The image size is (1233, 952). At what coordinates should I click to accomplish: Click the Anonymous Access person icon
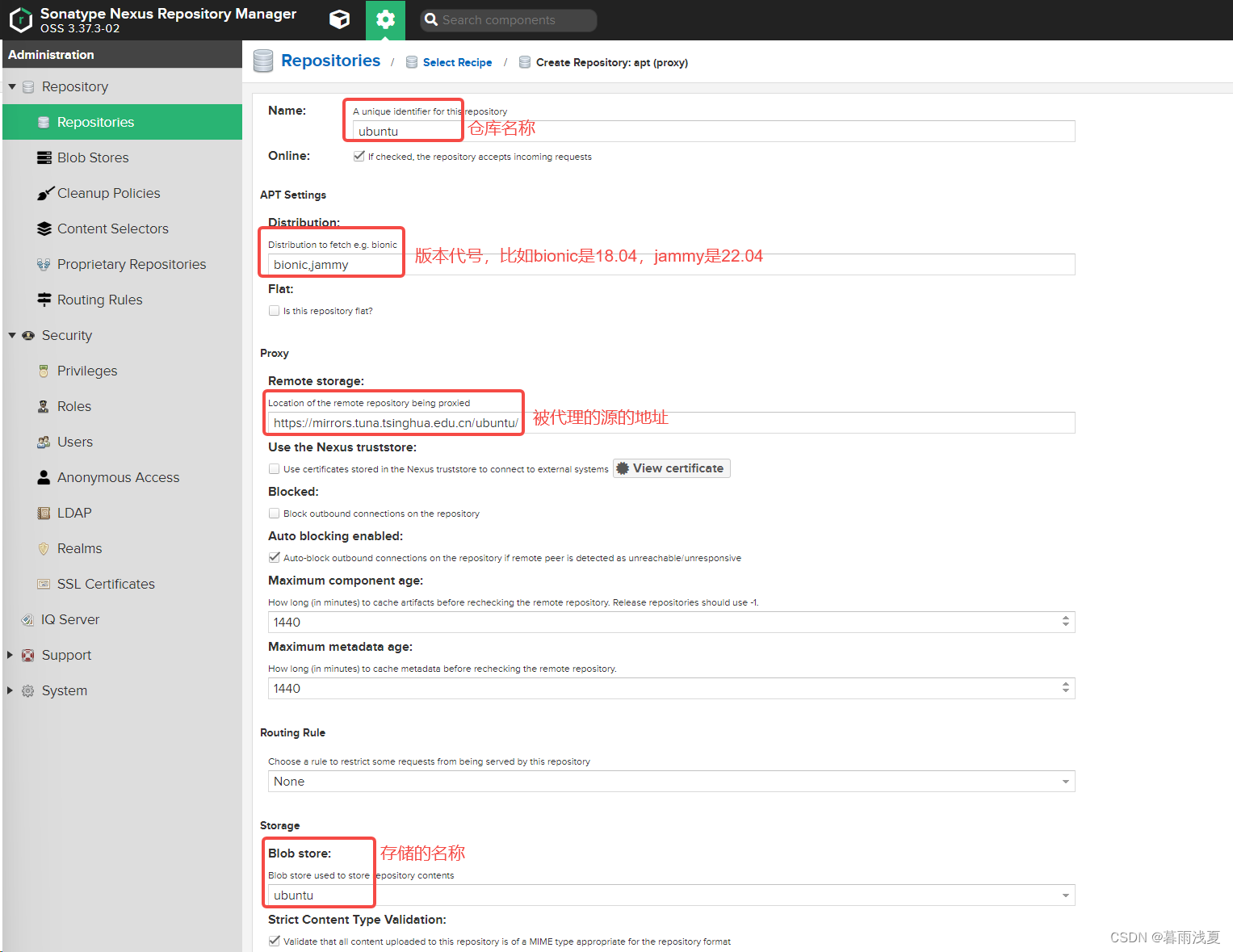pos(44,477)
